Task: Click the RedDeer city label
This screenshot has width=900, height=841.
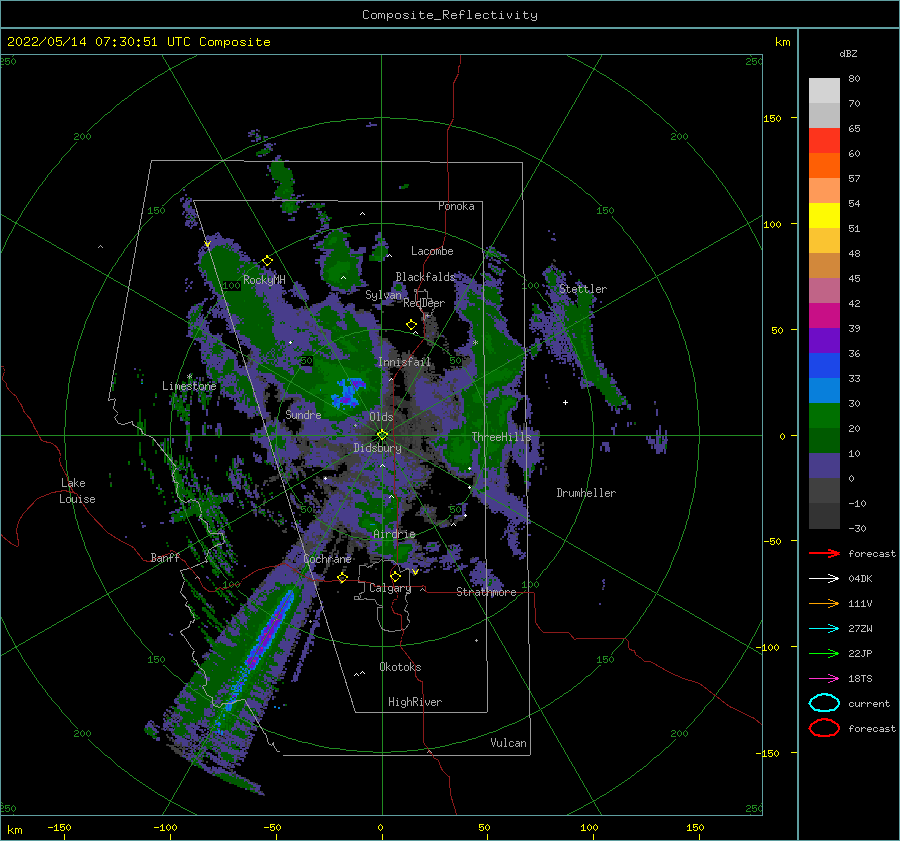Action: coord(424,303)
